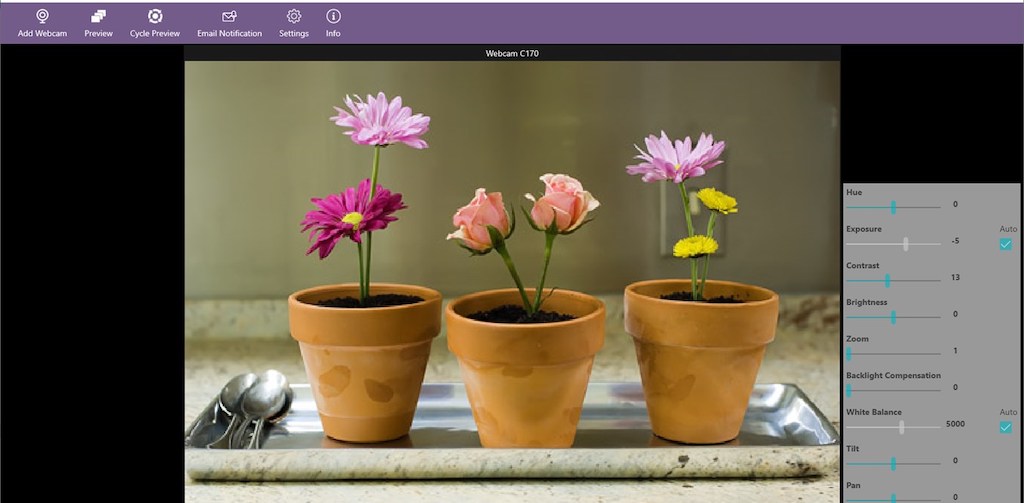Click the White Balance slider

coord(901,427)
